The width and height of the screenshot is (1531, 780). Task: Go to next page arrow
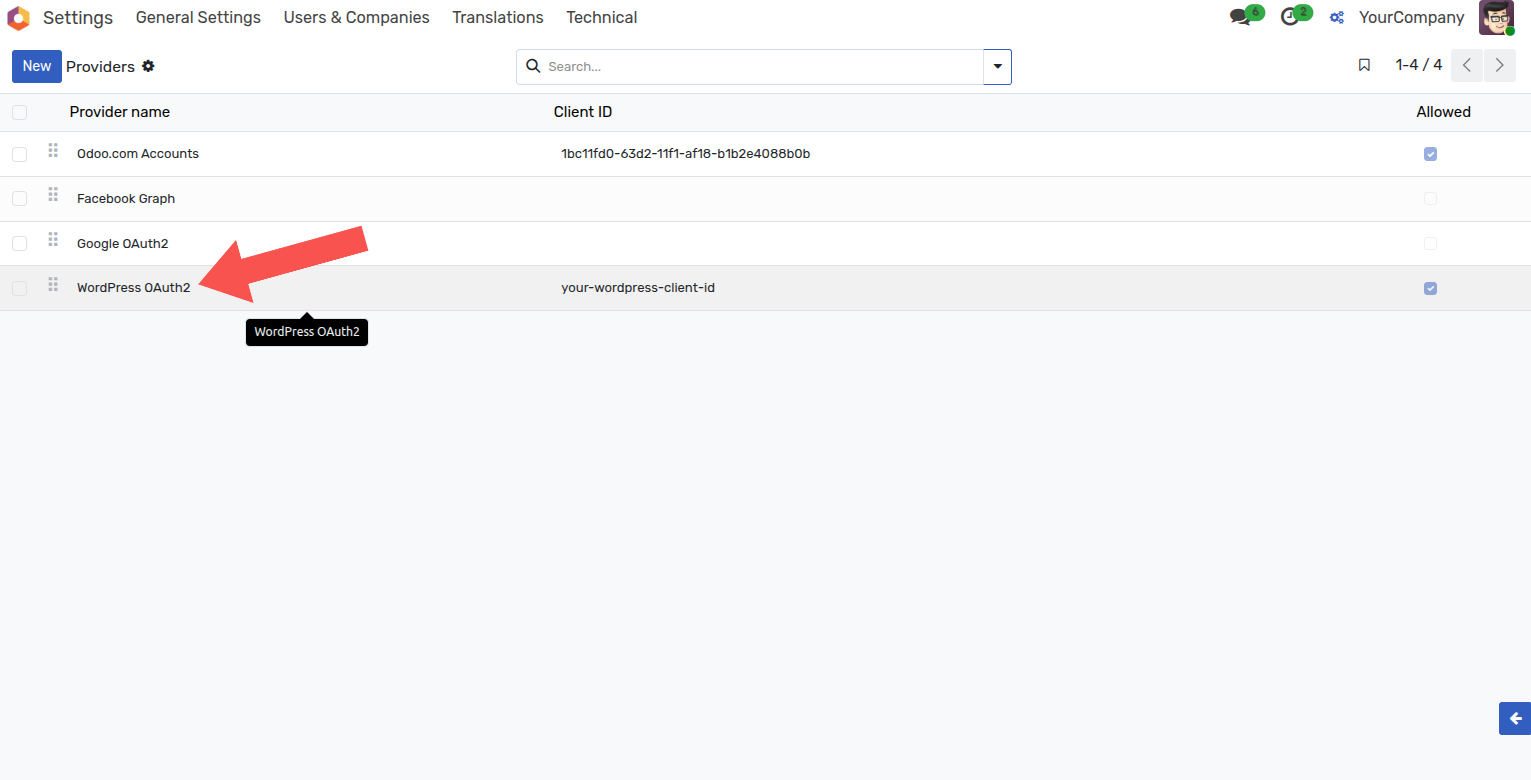tap(1499, 65)
